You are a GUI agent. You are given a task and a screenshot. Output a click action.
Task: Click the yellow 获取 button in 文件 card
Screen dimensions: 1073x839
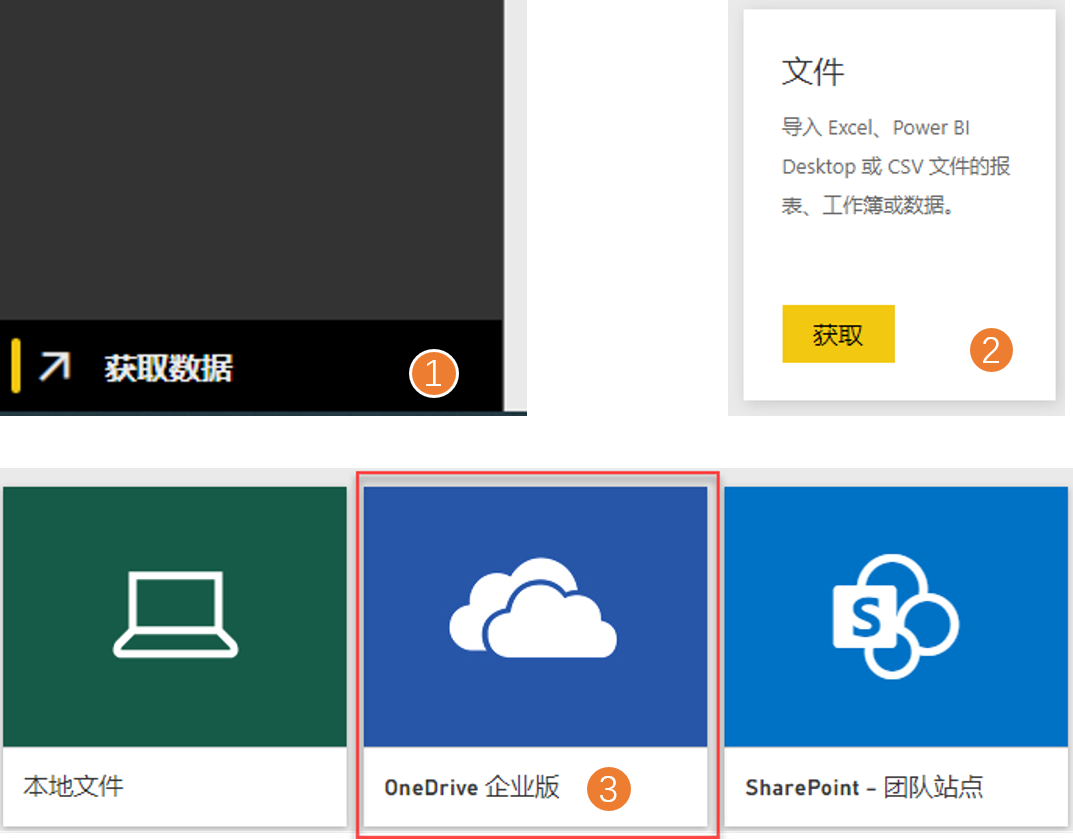click(838, 334)
